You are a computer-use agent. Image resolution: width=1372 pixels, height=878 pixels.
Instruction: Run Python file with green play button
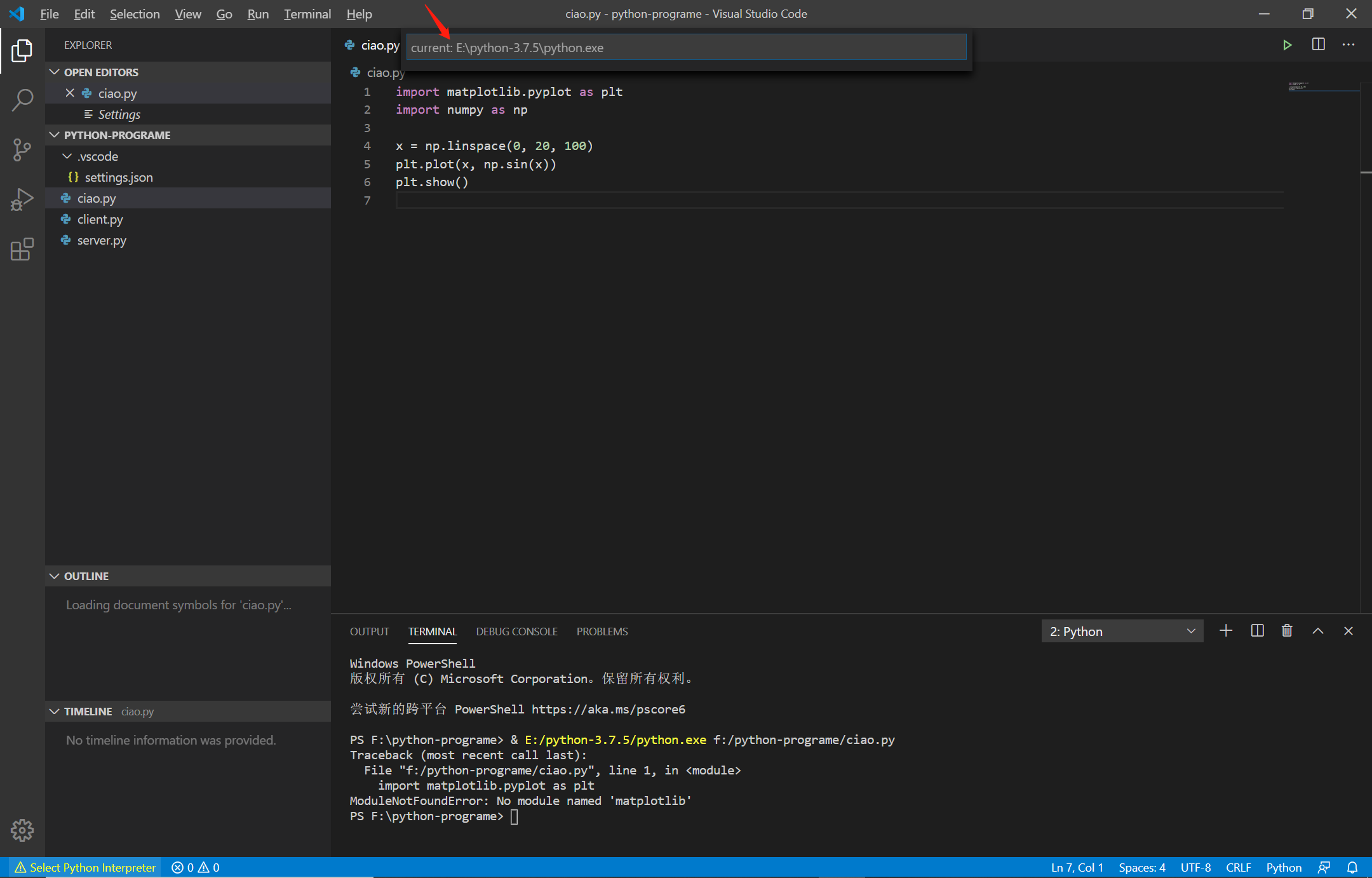tap(1287, 45)
